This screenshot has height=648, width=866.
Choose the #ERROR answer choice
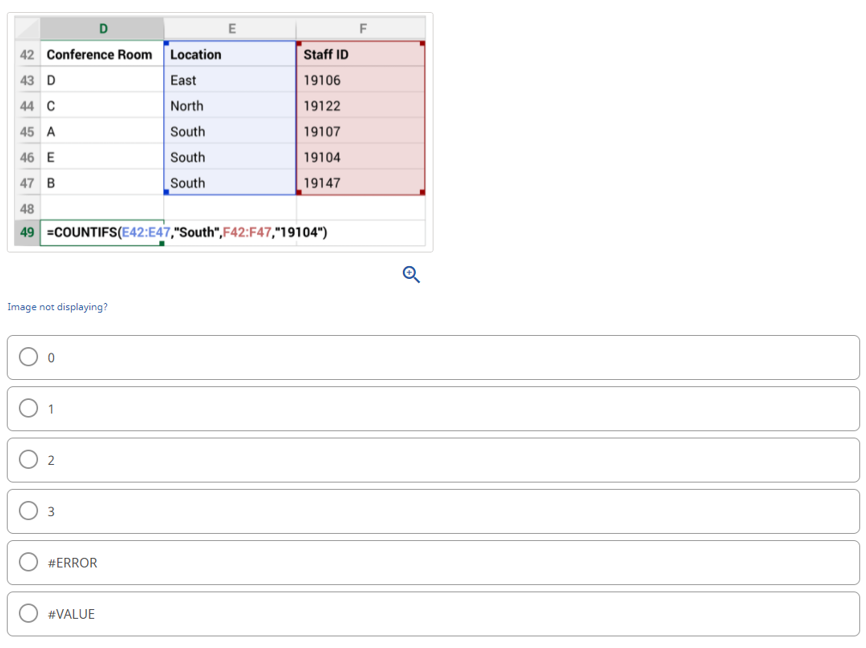(x=29, y=562)
